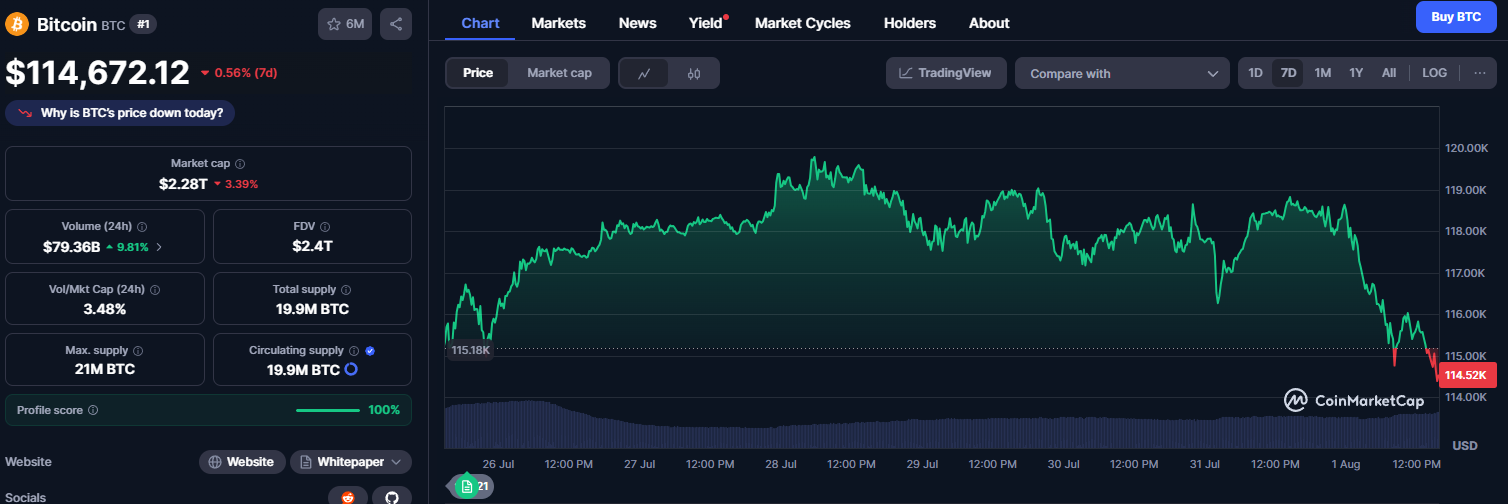Click the Bitcoin logo icon
1508x504 pixels.
pyautogui.click(x=17, y=24)
